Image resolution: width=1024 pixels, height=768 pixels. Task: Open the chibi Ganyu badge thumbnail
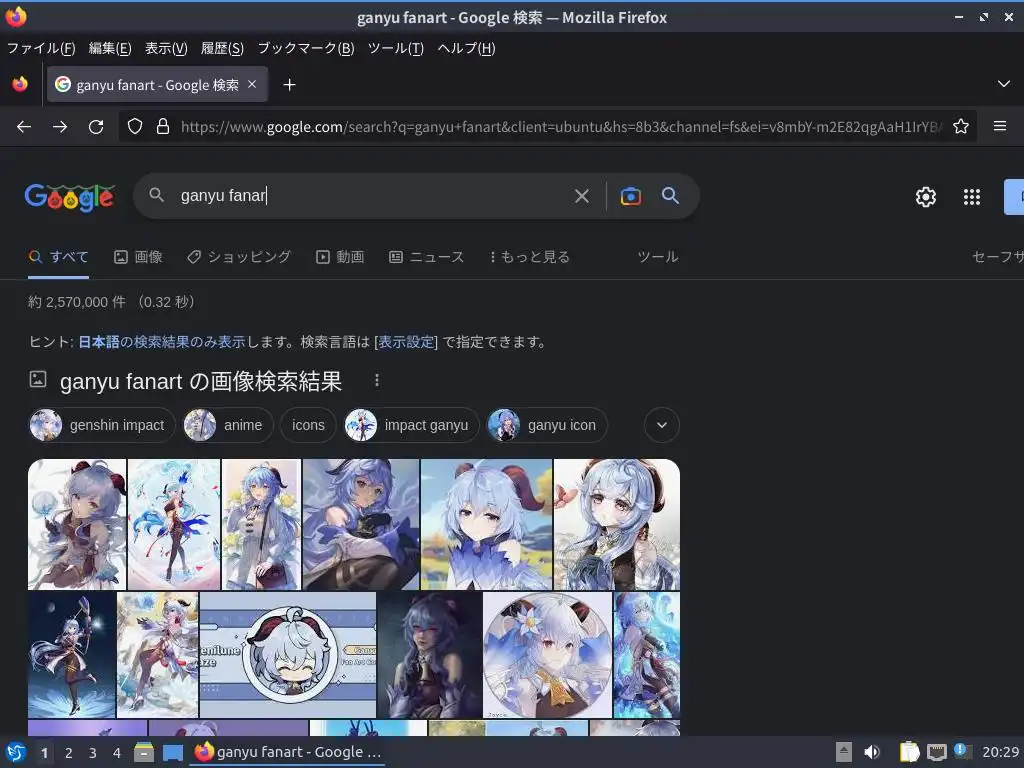pos(288,654)
